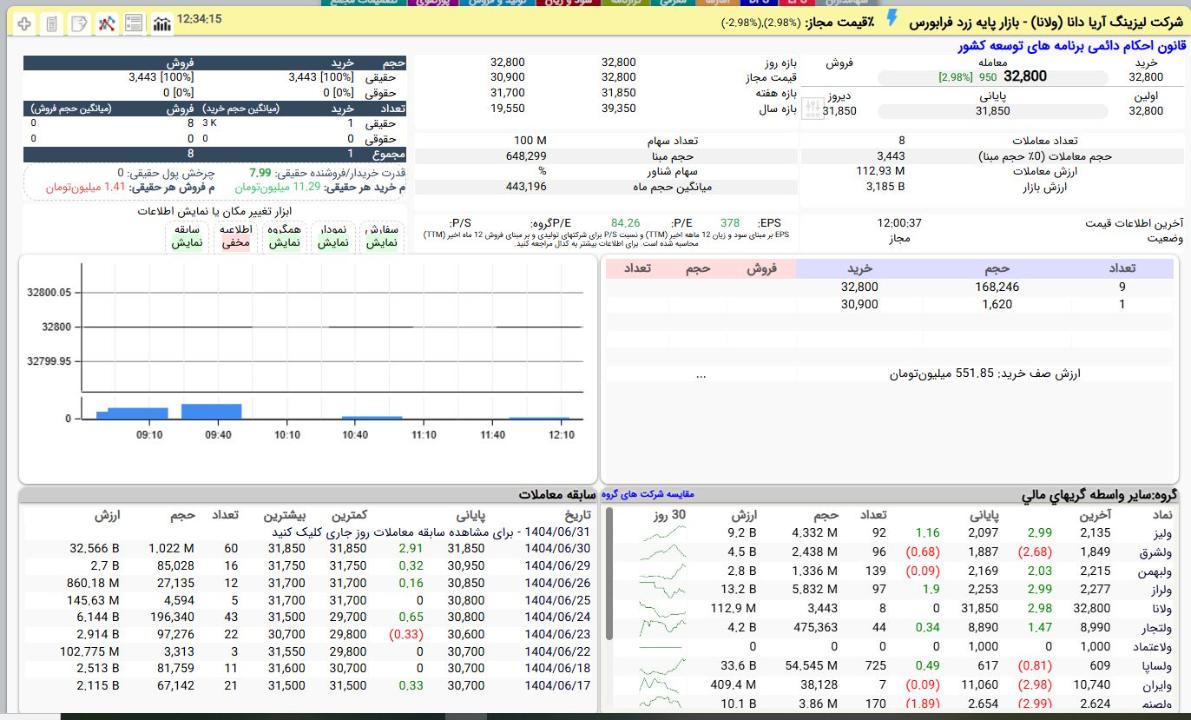Click the calculator icon in top toolbar

52,22
